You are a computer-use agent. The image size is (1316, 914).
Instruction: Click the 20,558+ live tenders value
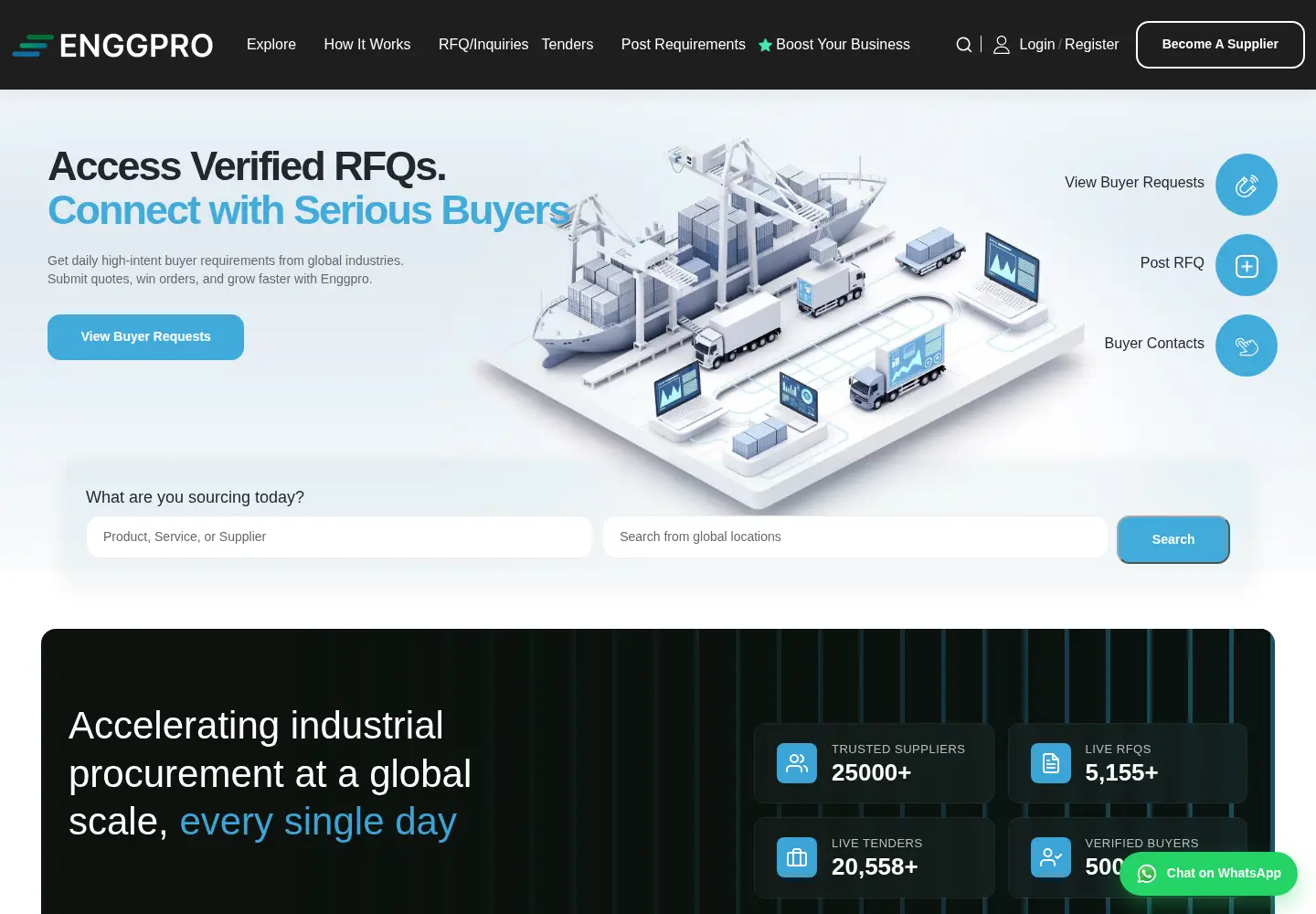tap(875, 867)
